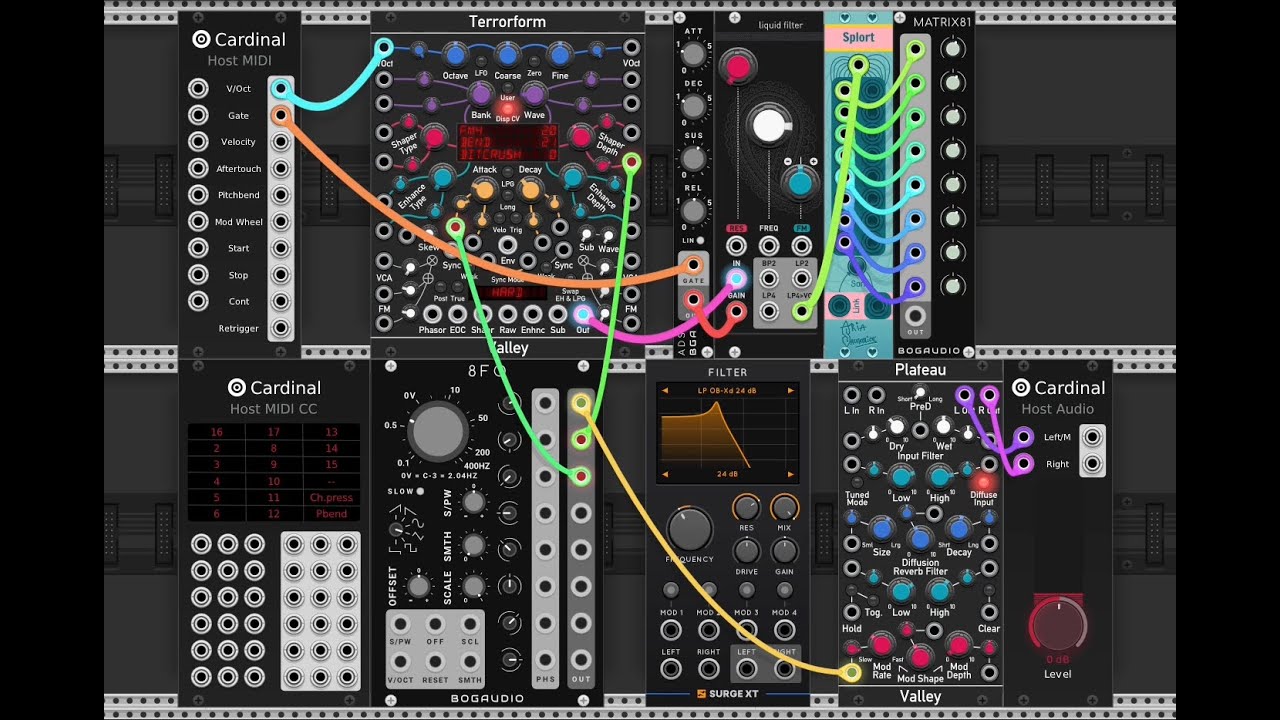1280x720 pixels.
Task: Click the large white knob on liquid filter
Action: (769, 125)
